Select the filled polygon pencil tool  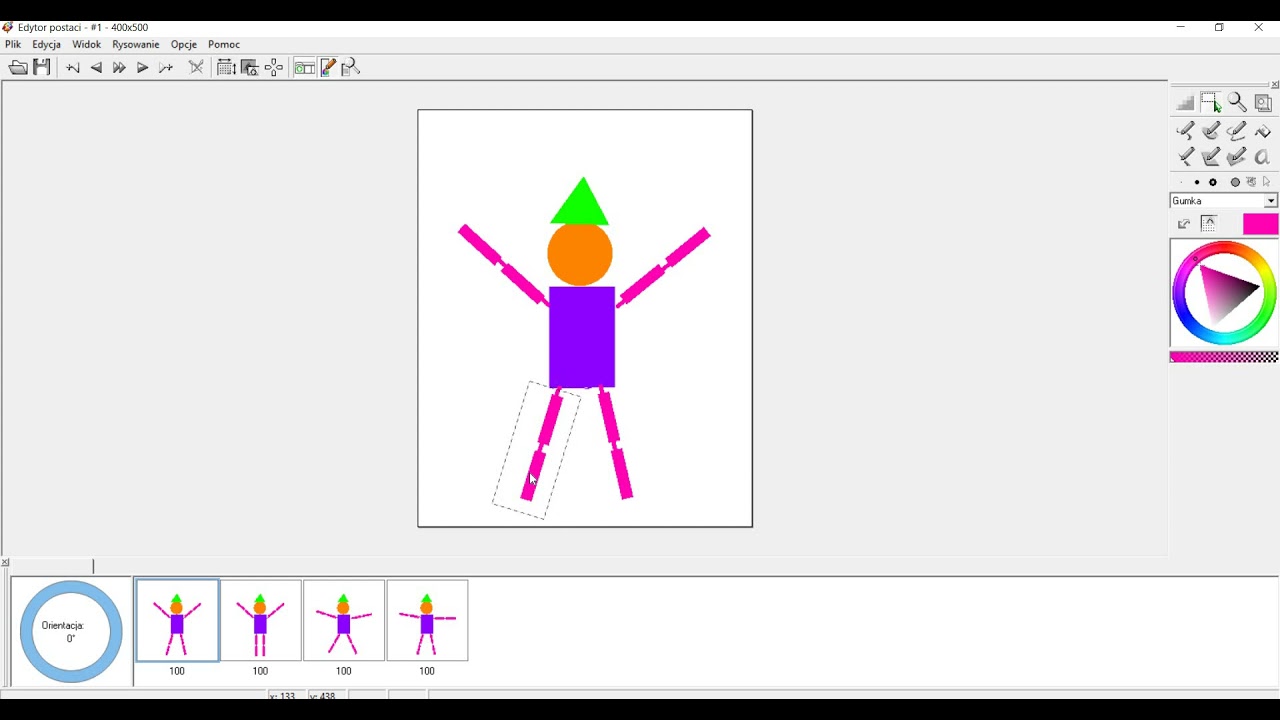tap(1237, 156)
